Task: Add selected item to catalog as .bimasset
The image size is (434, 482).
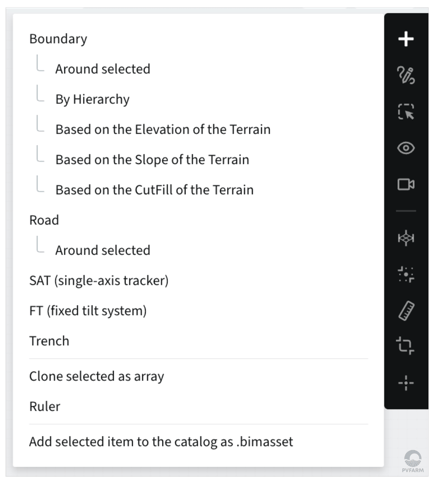Action: click(x=161, y=442)
